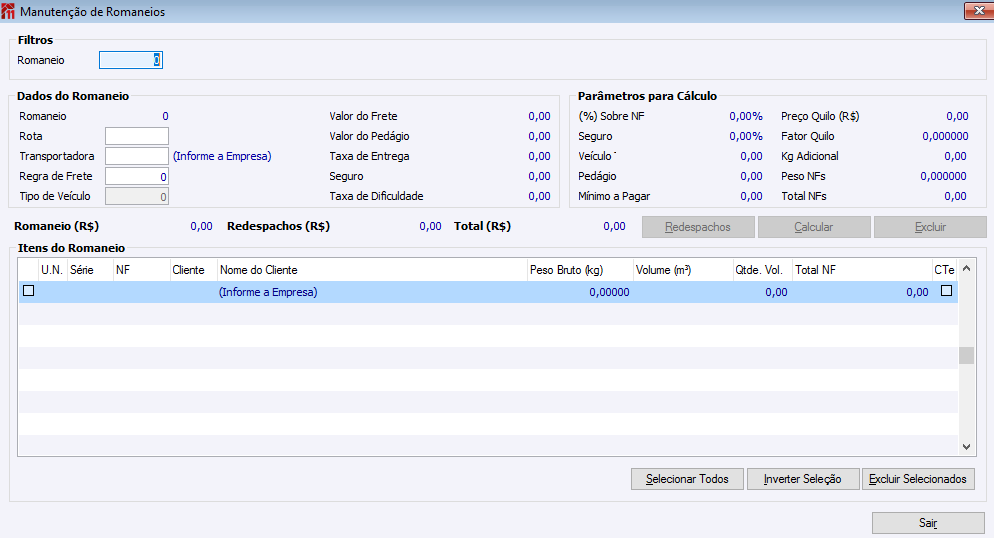Click Excluir Selecionados button
Viewport: 994px width, 538px height.
[918, 479]
